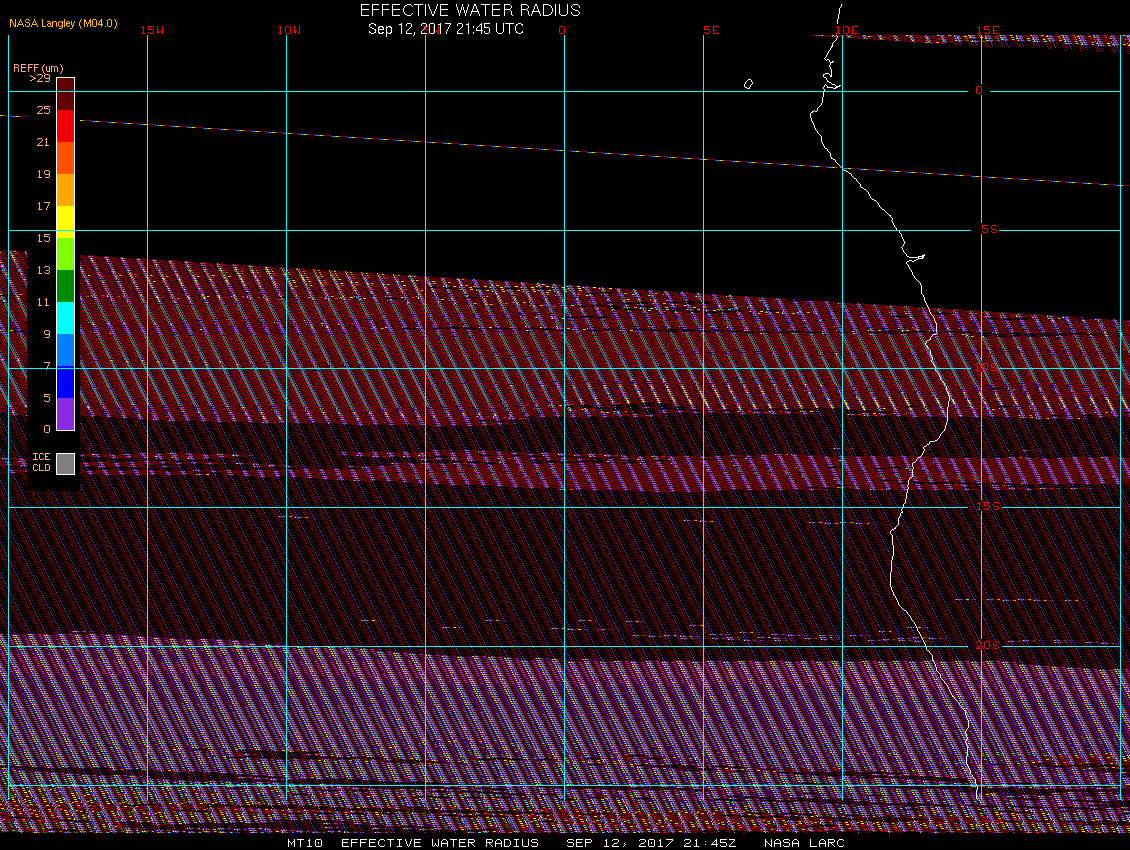Click the dark green legend segment
This screenshot has width=1130, height=850.
66,286
